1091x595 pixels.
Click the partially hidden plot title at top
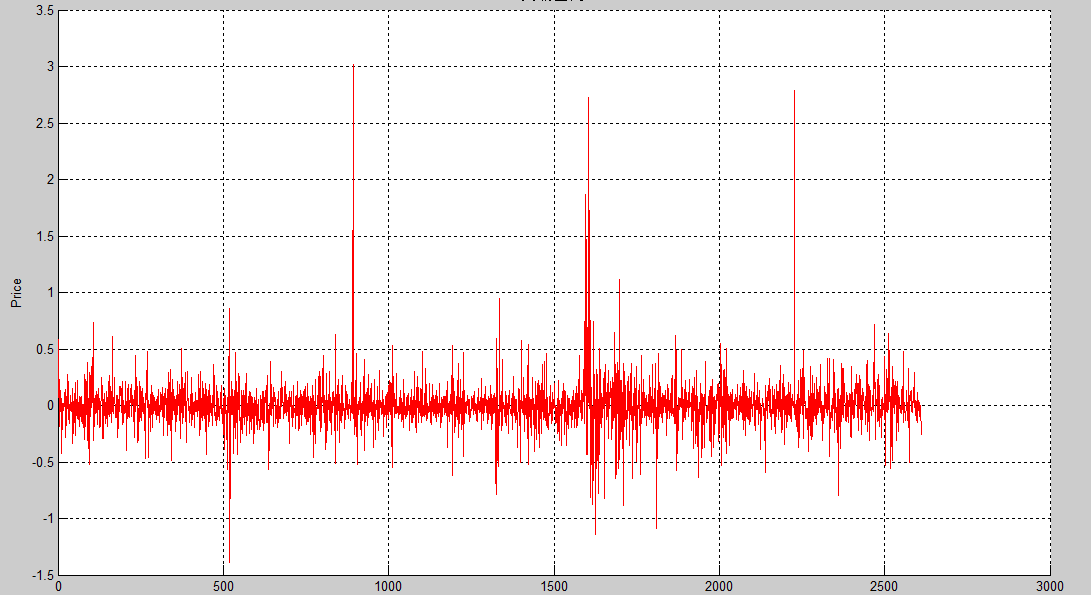[x=553, y=3]
